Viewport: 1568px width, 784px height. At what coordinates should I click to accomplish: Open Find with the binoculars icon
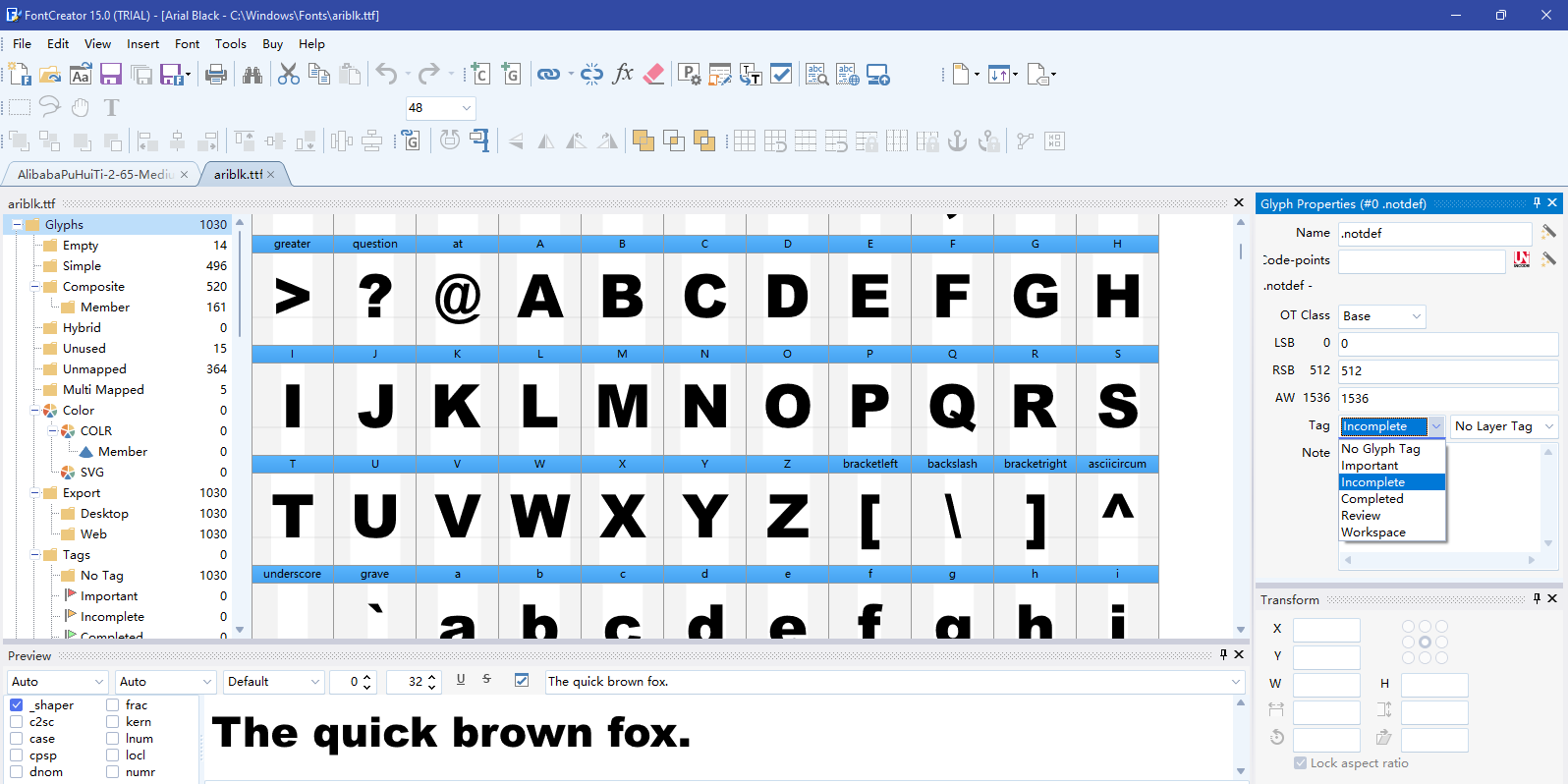coord(252,74)
